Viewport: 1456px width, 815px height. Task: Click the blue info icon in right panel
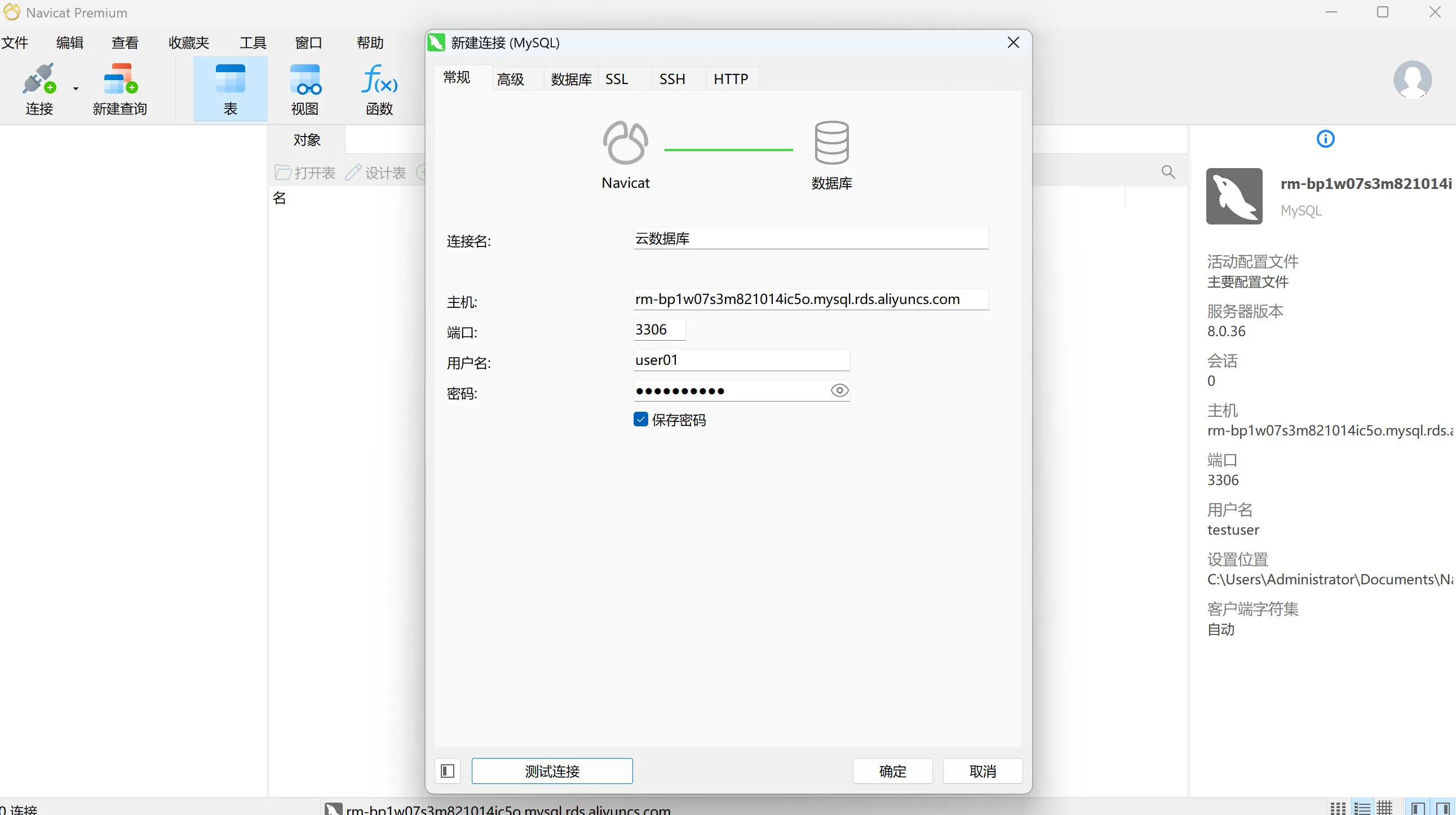pyautogui.click(x=1325, y=139)
